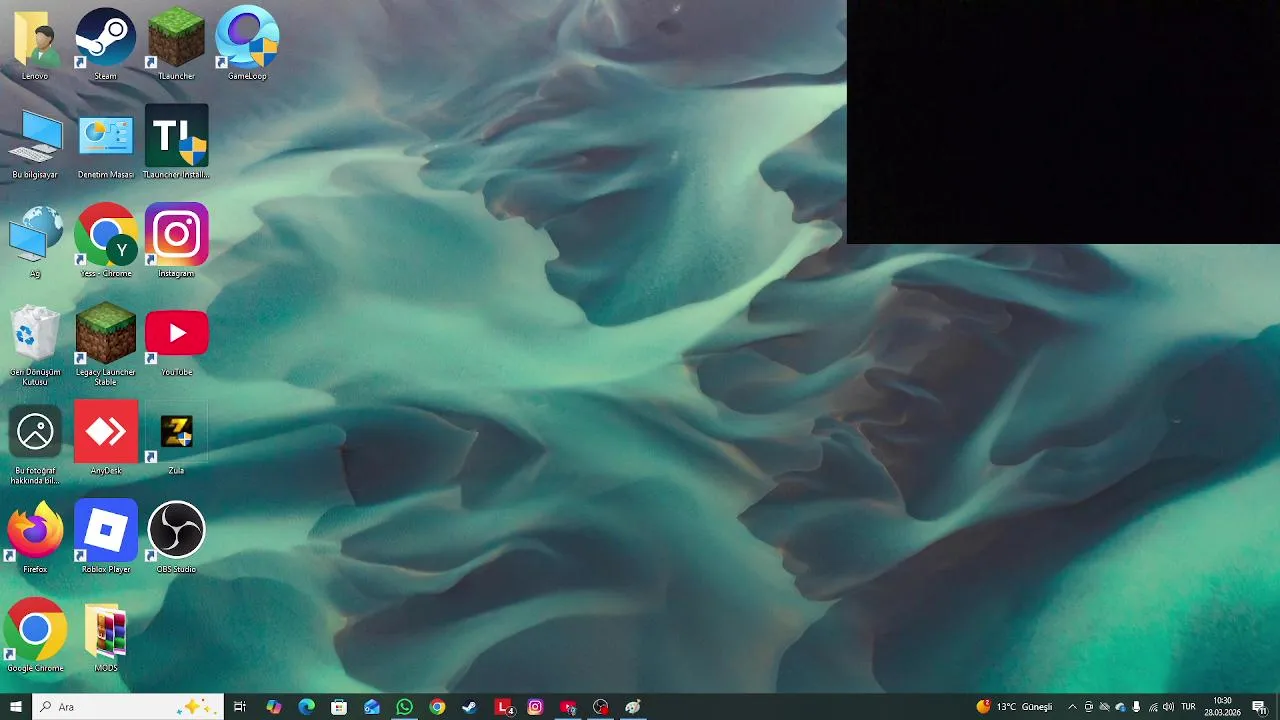Select the AnyDesk desktop icon
This screenshot has height=720, width=1280.
coord(106,438)
